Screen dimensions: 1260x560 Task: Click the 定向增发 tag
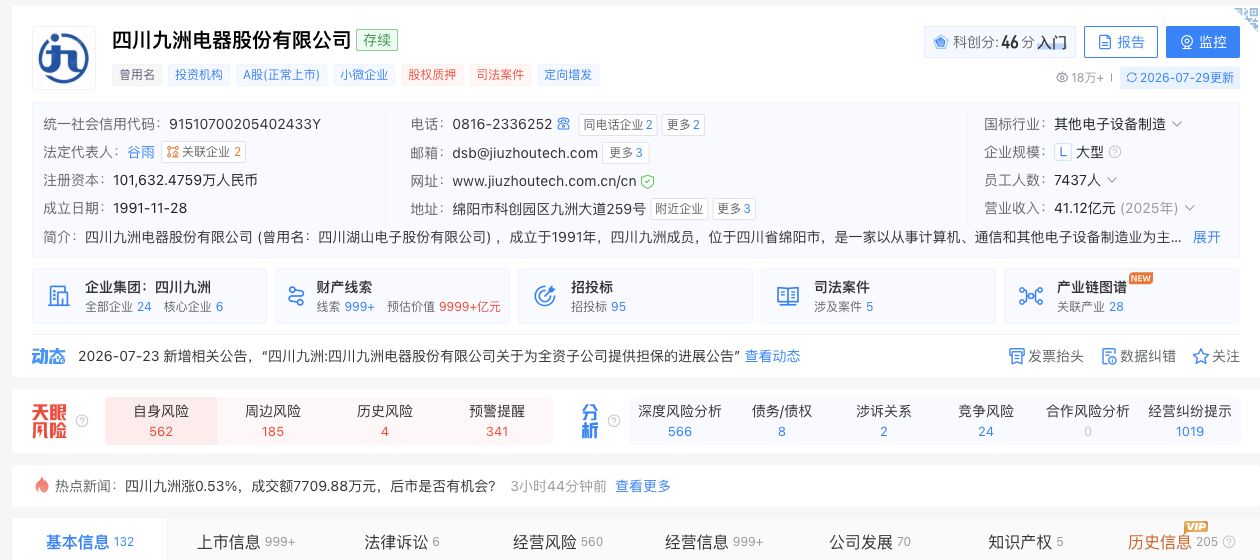[568, 74]
